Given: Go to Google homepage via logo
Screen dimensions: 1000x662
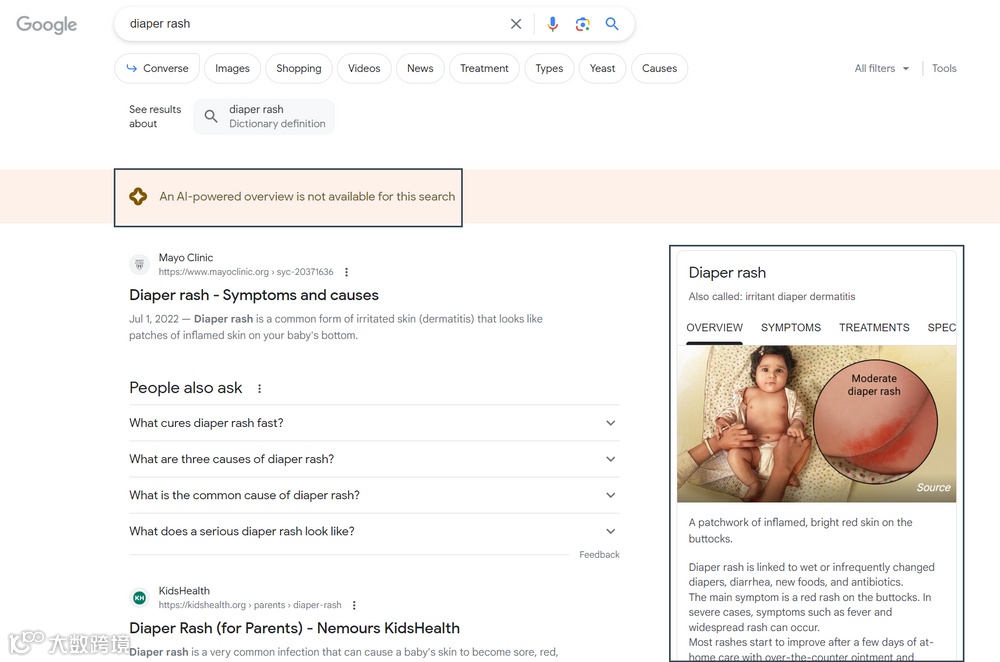Looking at the screenshot, I should pos(47,24).
